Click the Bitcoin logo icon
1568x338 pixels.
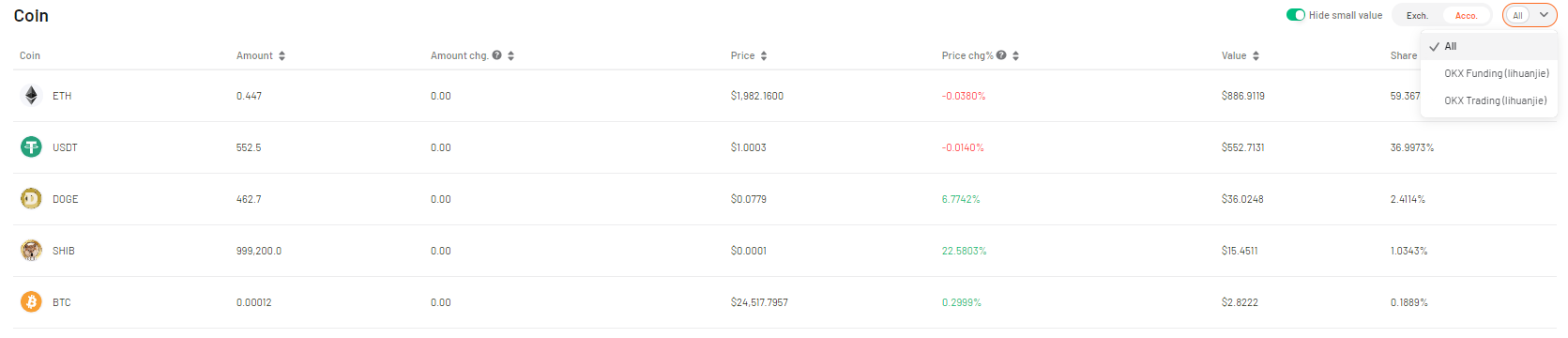31,301
